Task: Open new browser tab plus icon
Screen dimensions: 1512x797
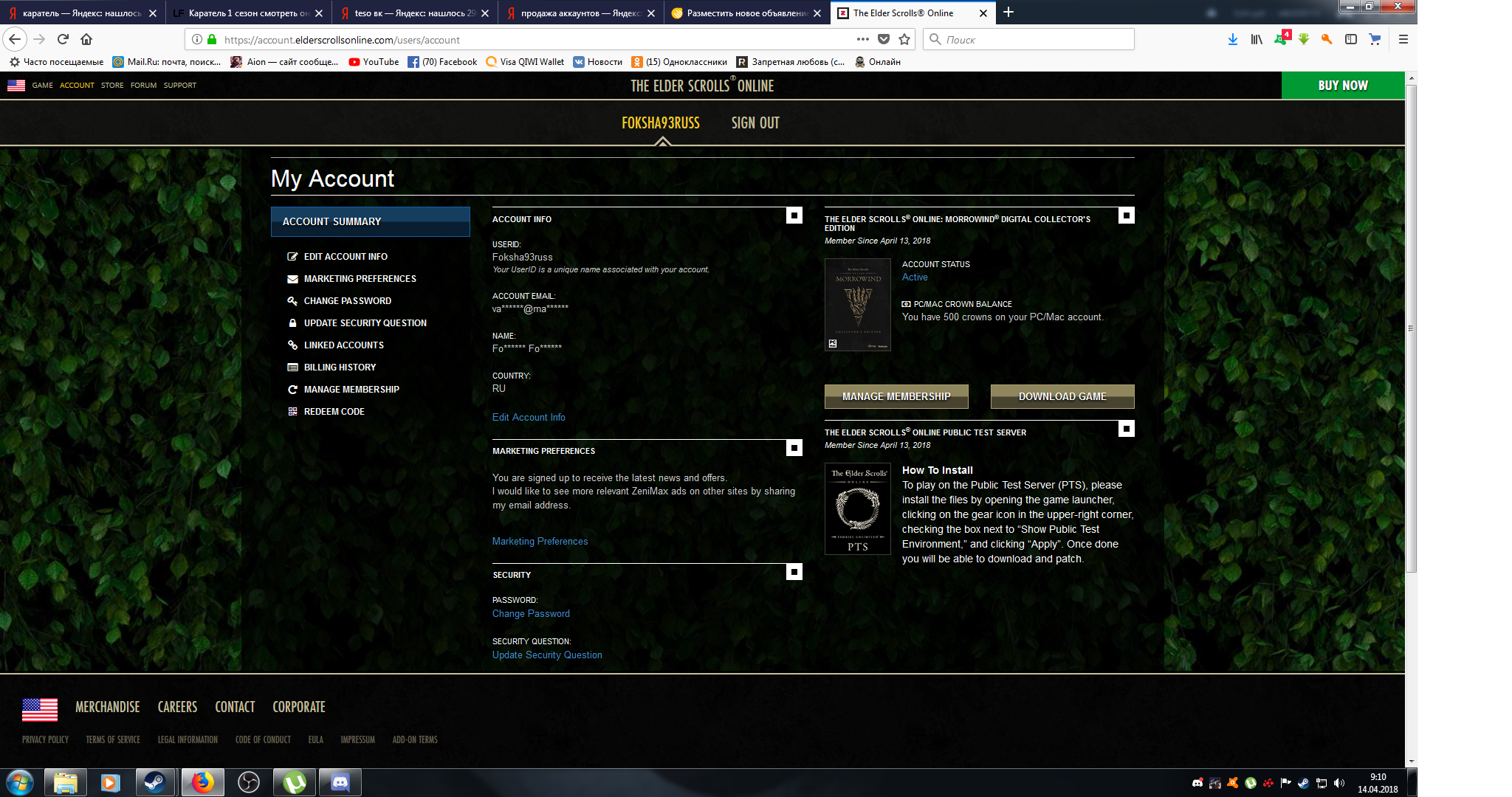Action: point(1008,12)
